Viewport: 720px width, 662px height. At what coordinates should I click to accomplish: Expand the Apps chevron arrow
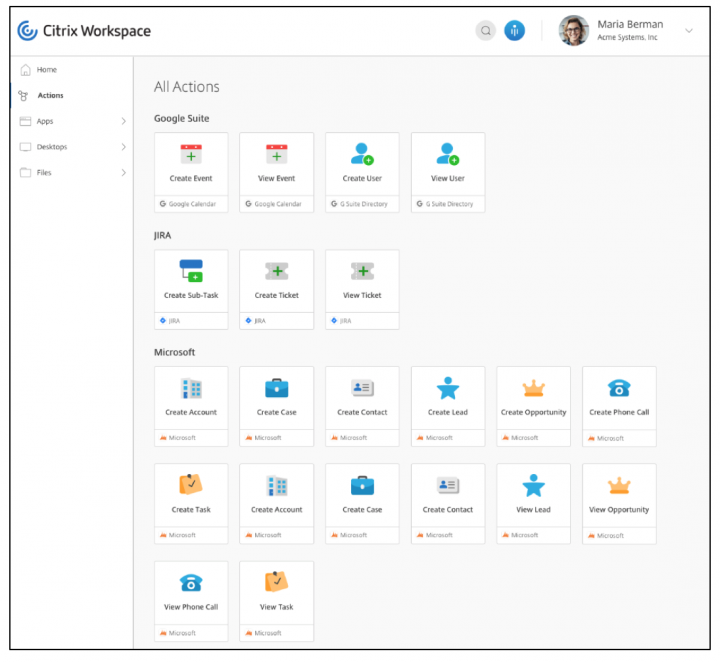click(x=124, y=121)
